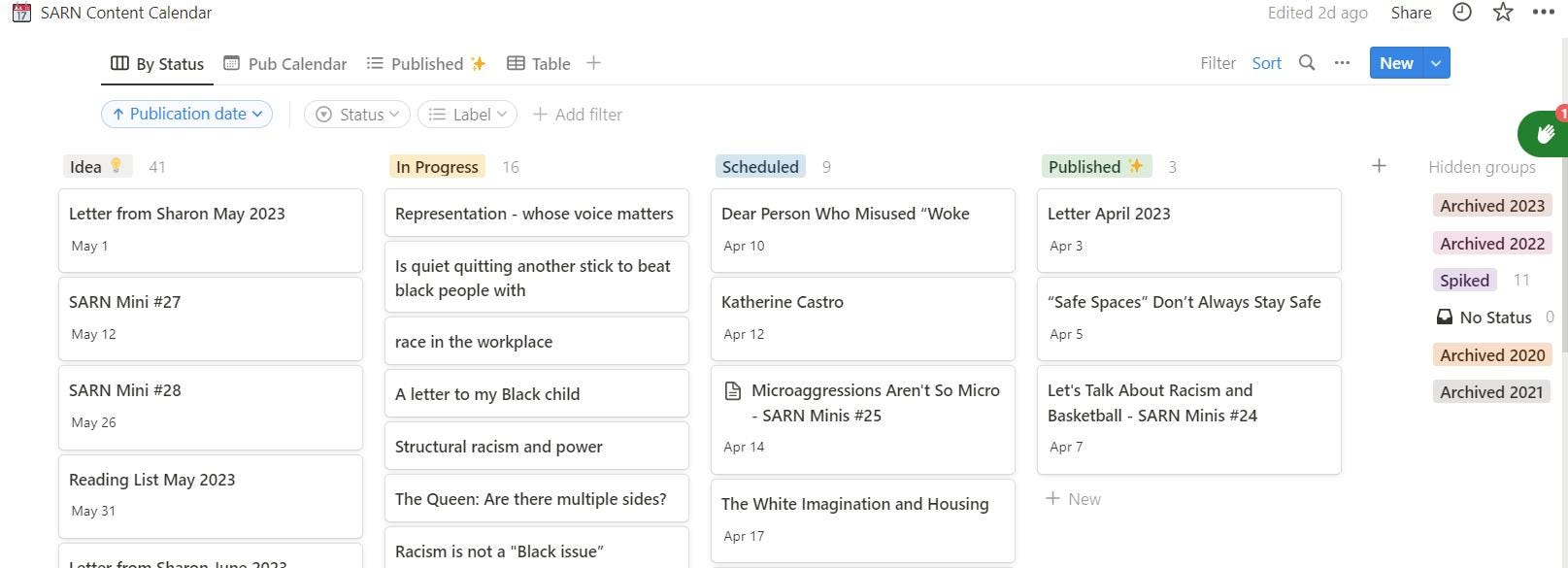1568x568 pixels.
Task: Select the In Progress group header tag
Action: click(x=437, y=167)
